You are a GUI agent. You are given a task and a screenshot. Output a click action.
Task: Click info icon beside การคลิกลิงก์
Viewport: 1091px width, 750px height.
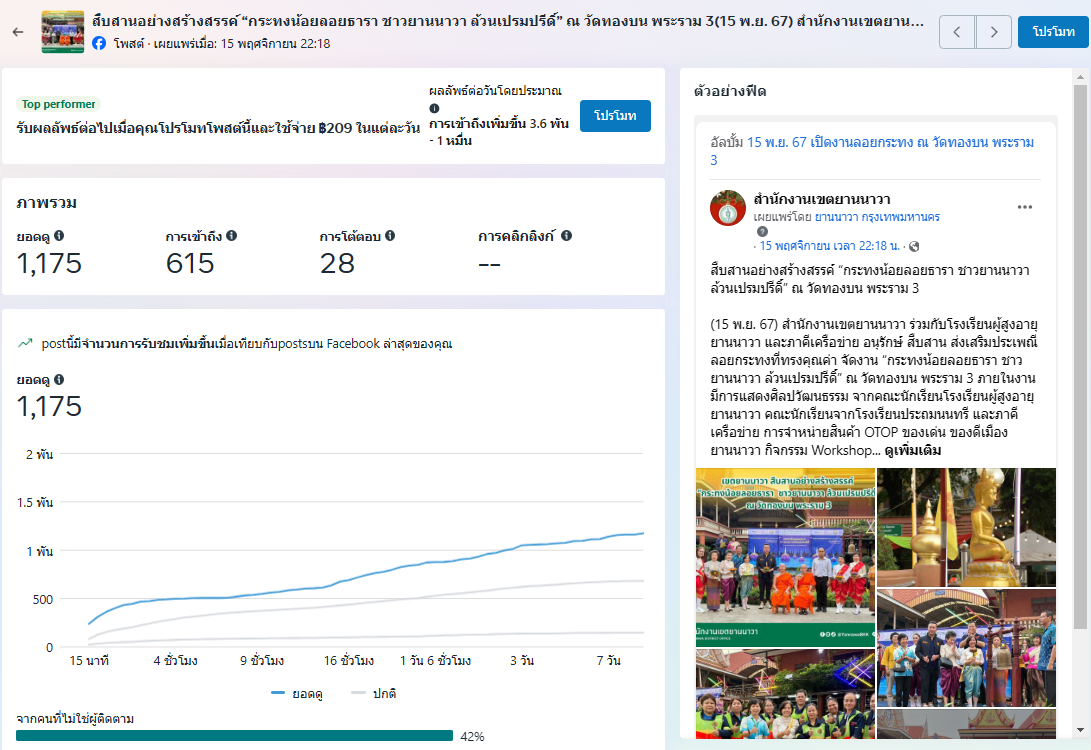[566, 236]
